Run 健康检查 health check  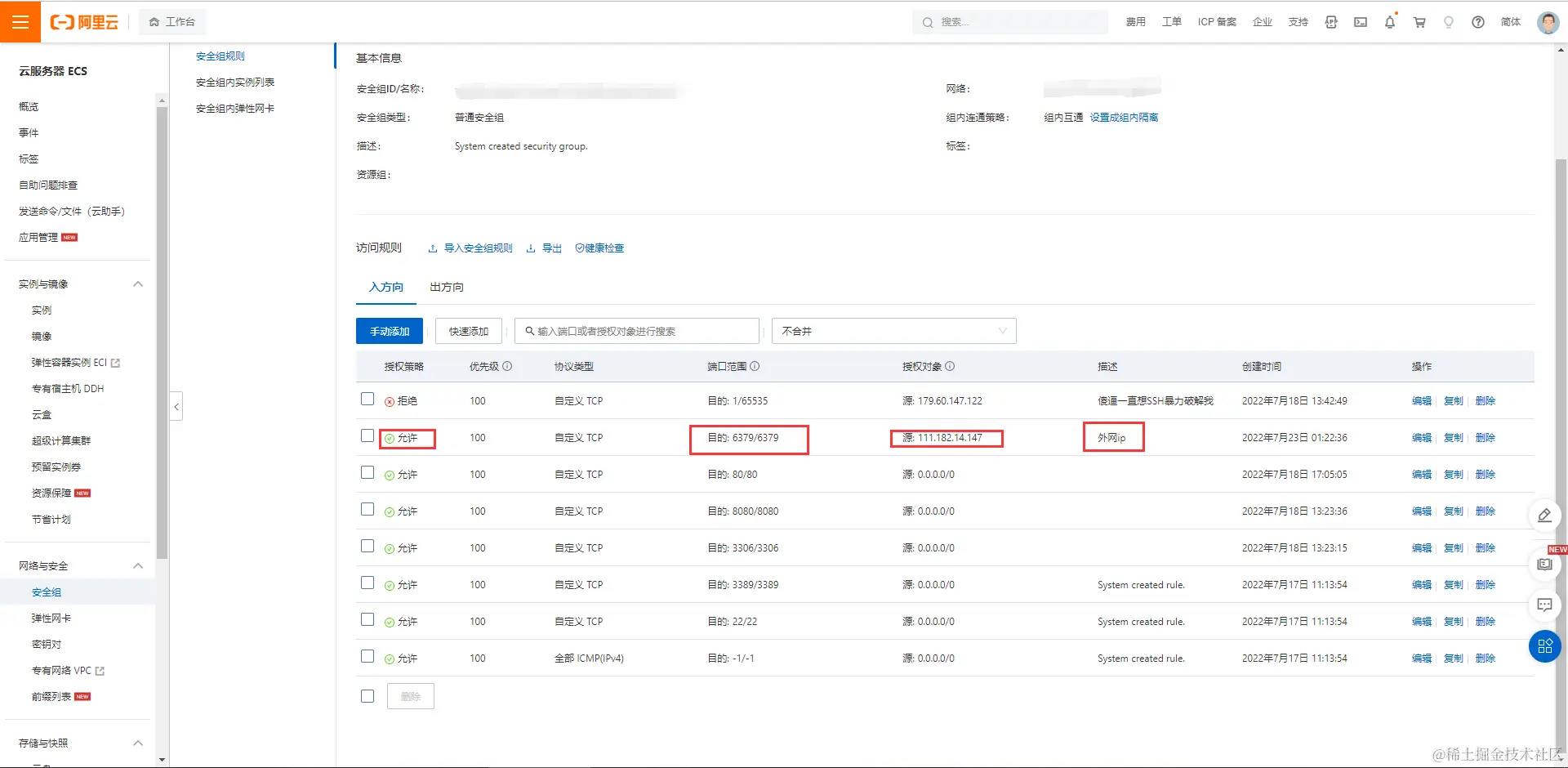pos(599,248)
